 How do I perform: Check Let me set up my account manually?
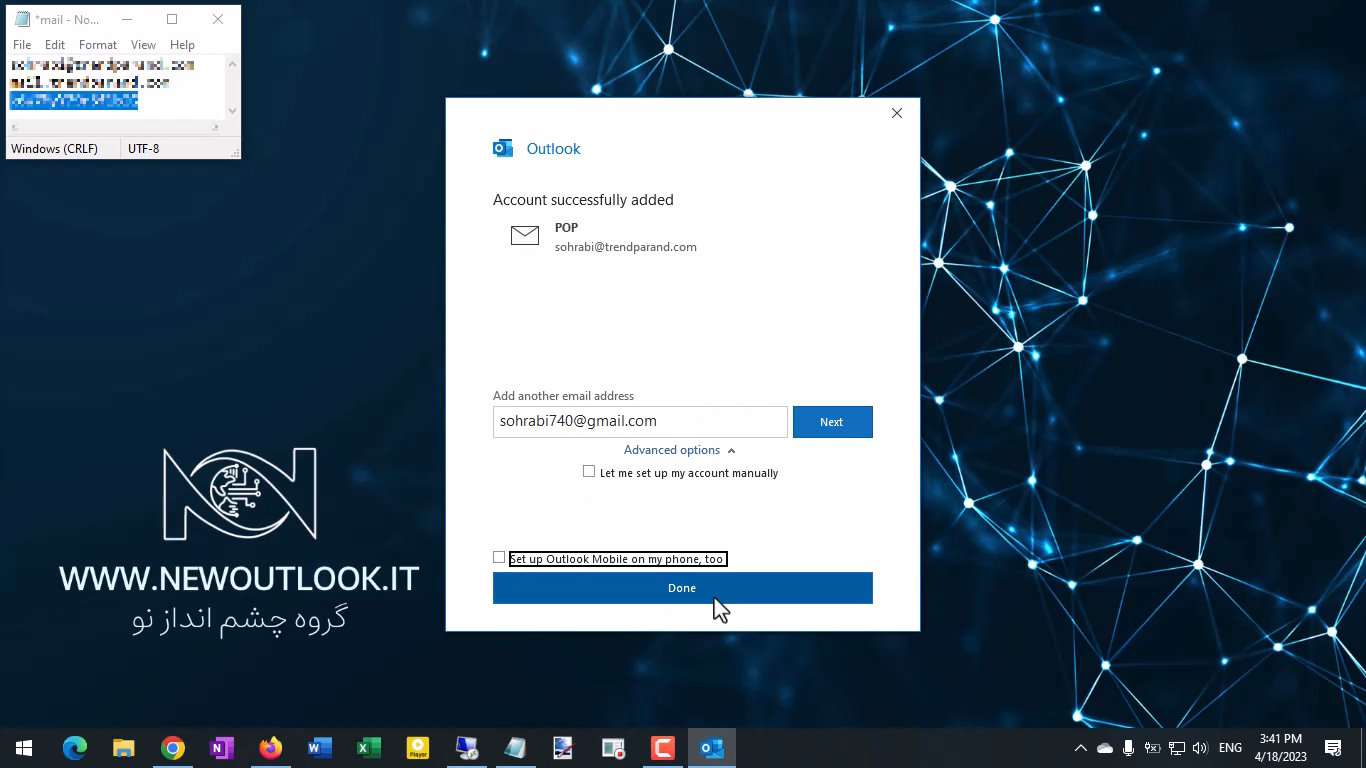(589, 472)
